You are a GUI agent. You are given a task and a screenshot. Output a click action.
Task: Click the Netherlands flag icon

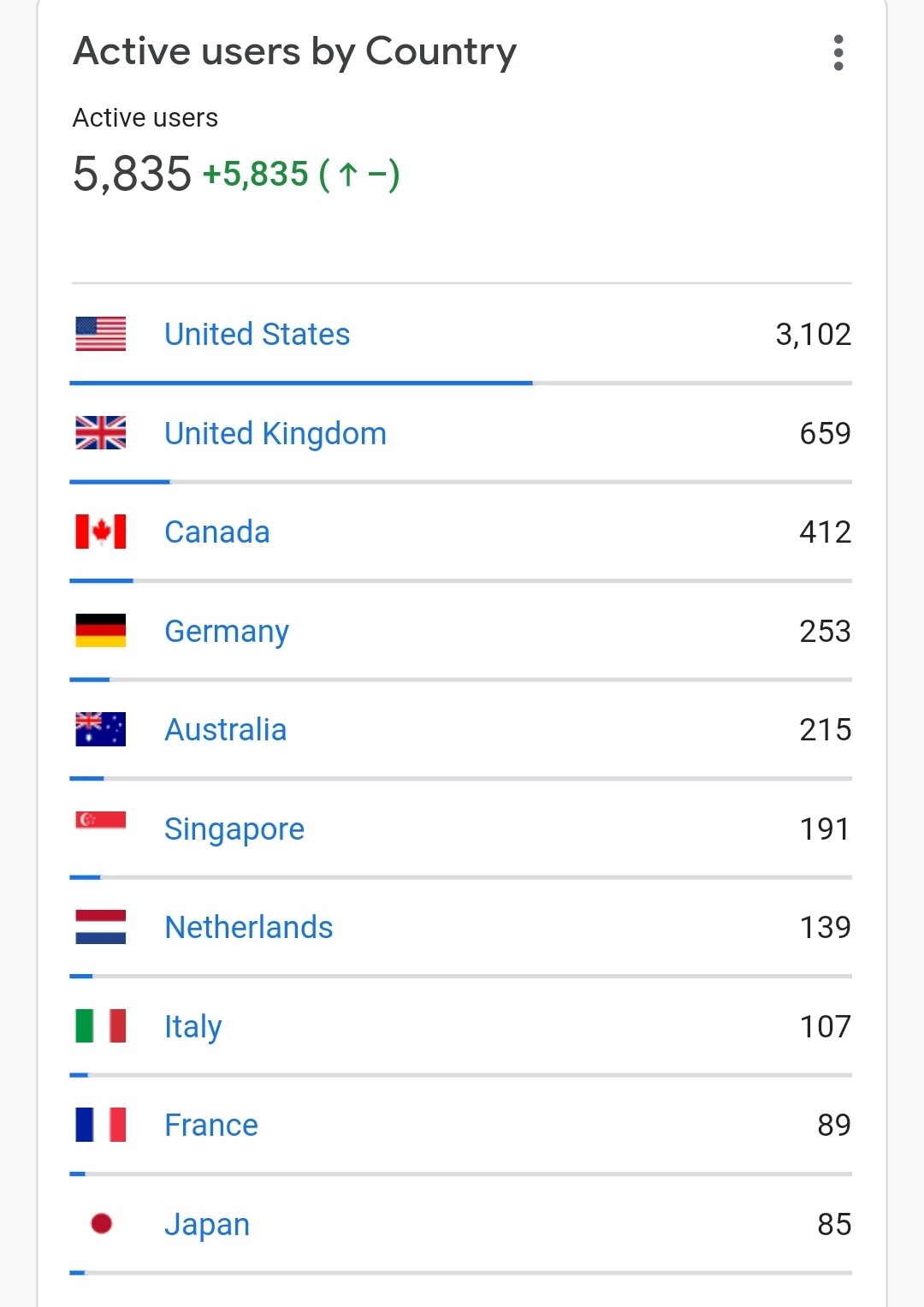pos(101,927)
